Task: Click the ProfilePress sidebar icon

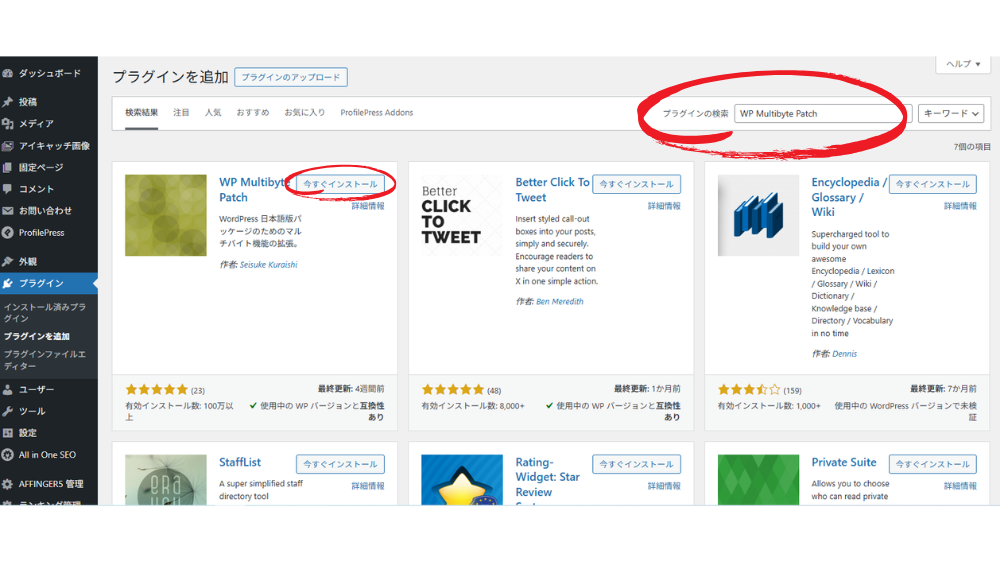Action: pos(8,233)
